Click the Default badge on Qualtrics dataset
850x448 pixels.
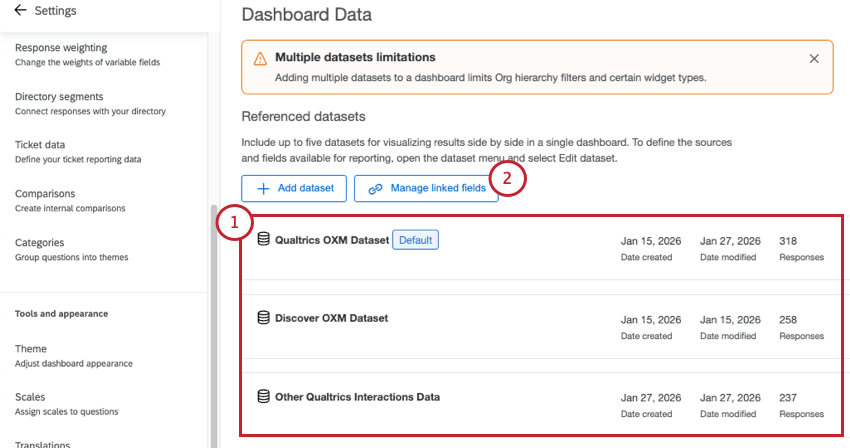415,240
